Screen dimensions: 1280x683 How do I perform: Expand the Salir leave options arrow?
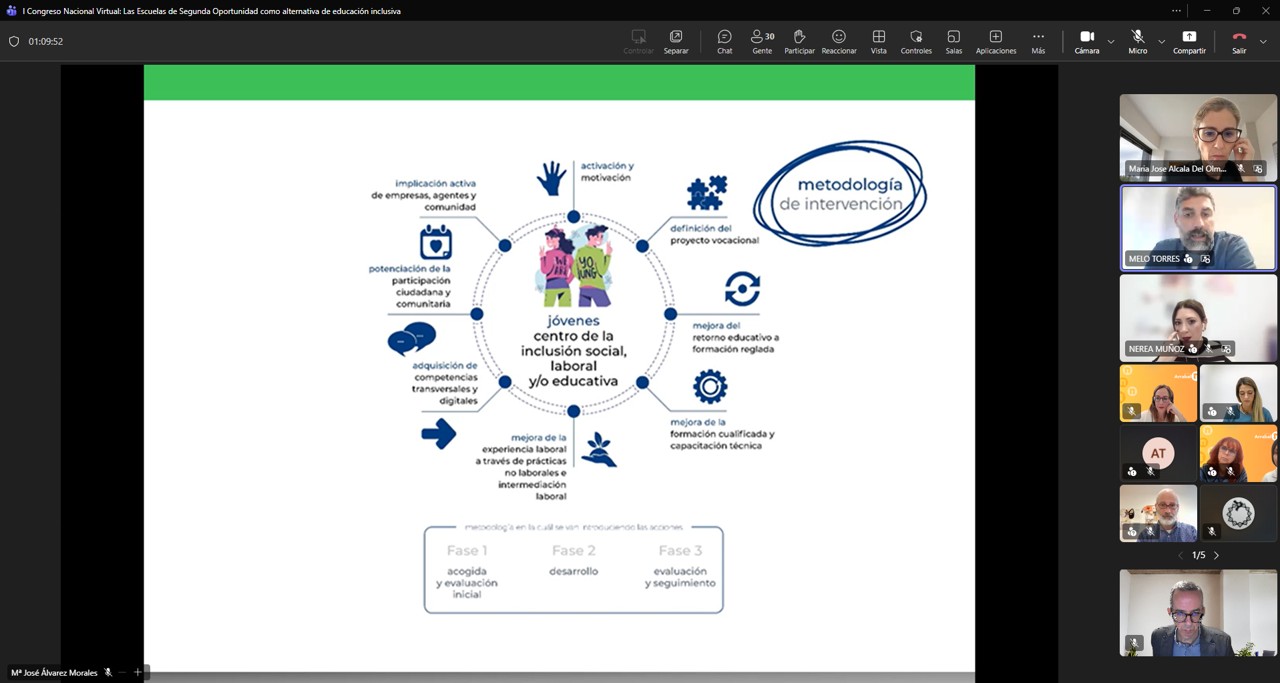[1263, 42]
